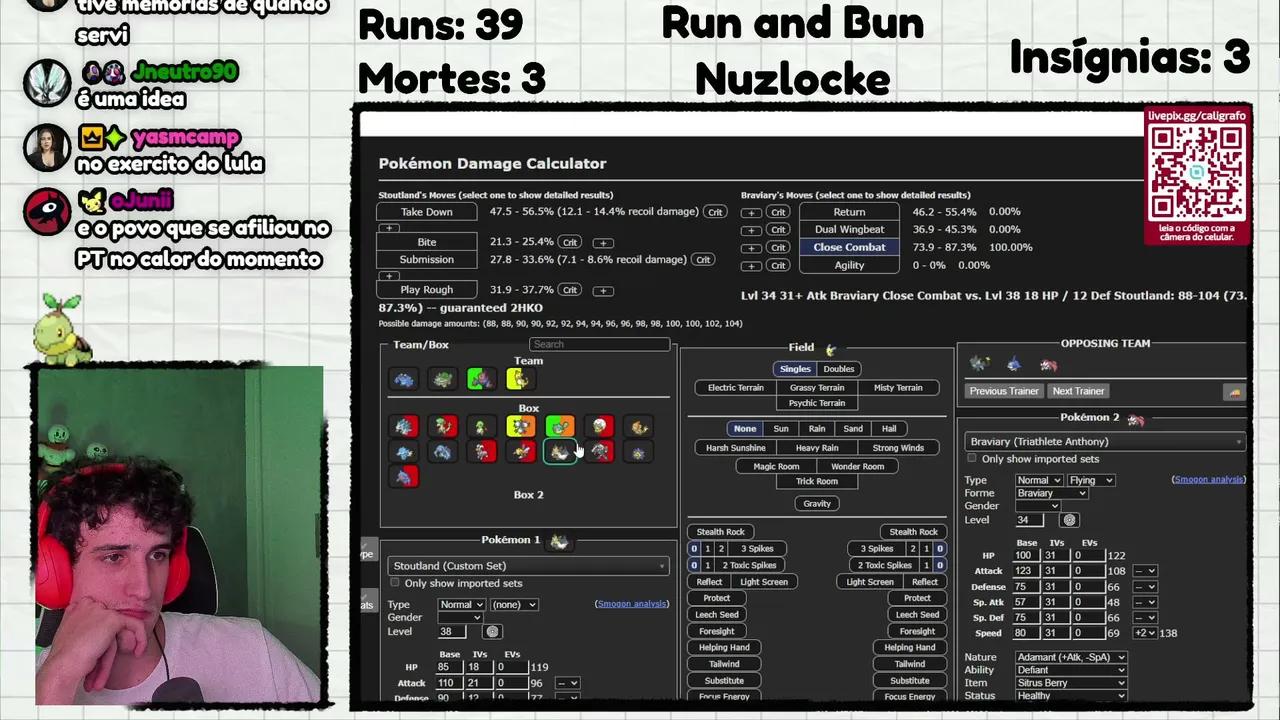Viewport: 1280px width, 720px height.
Task: Click the small icon right of Next Trainer
Action: [1234, 392]
